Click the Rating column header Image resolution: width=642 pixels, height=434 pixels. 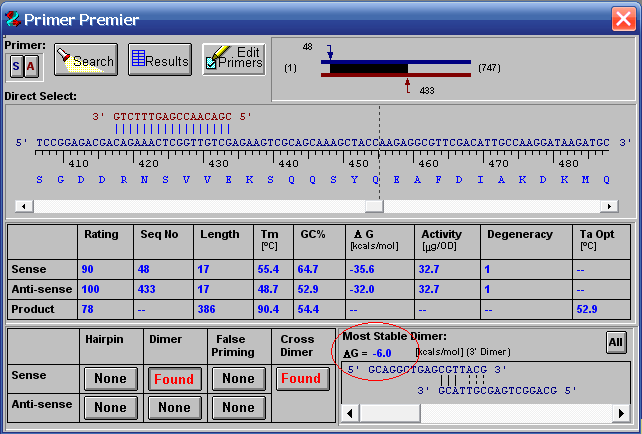click(101, 234)
